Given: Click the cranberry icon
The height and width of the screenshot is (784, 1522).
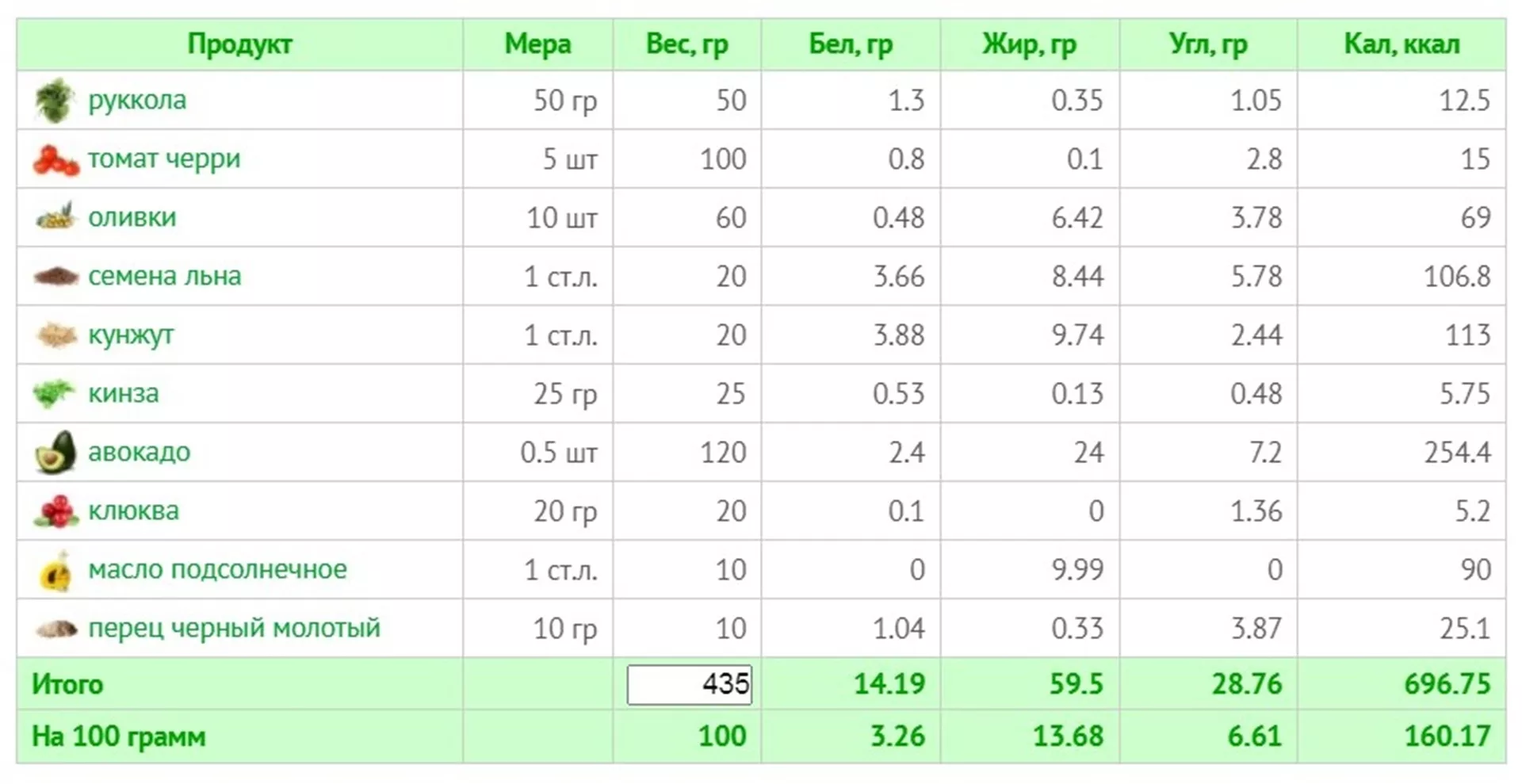Looking at the screenshot, I should click(55, 511).
